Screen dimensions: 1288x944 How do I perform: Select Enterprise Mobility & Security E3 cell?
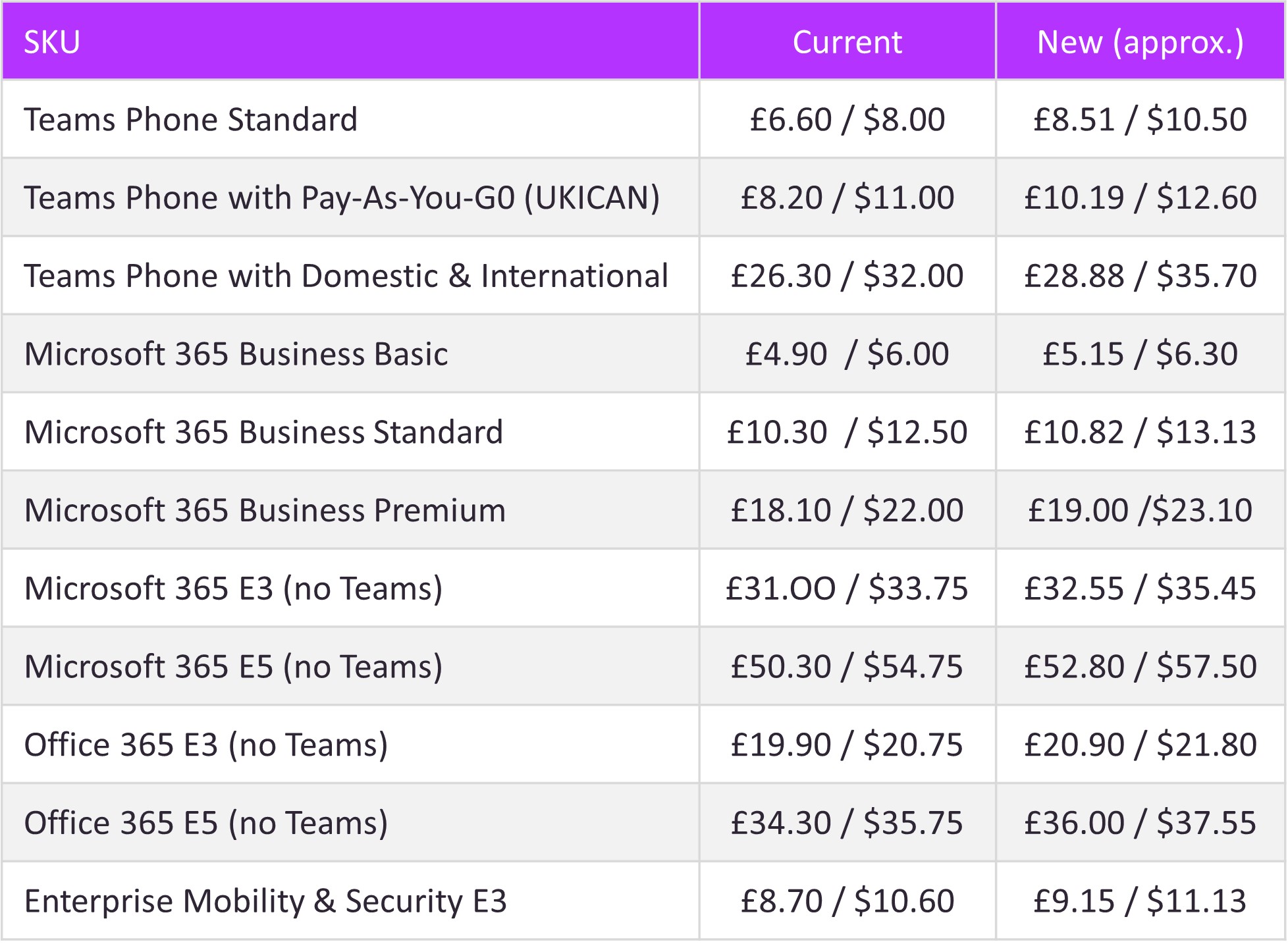click(x=350, y=901)
